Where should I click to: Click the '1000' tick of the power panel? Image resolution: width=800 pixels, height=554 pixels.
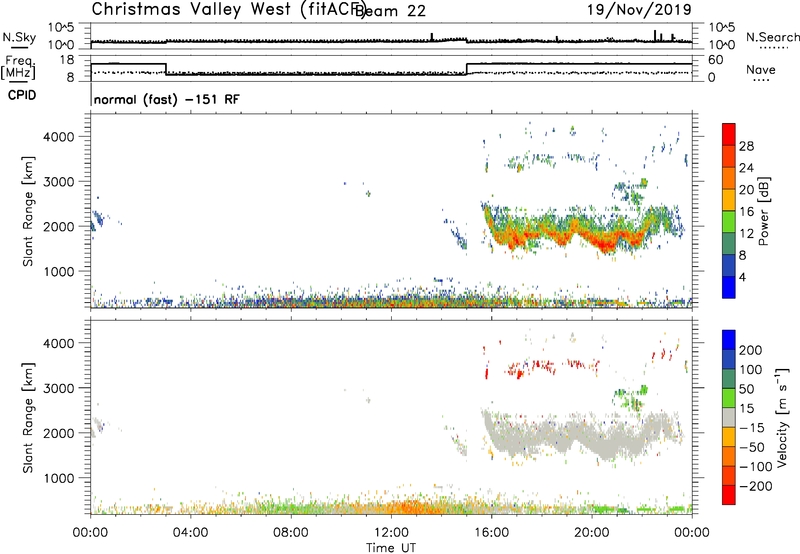59,272
